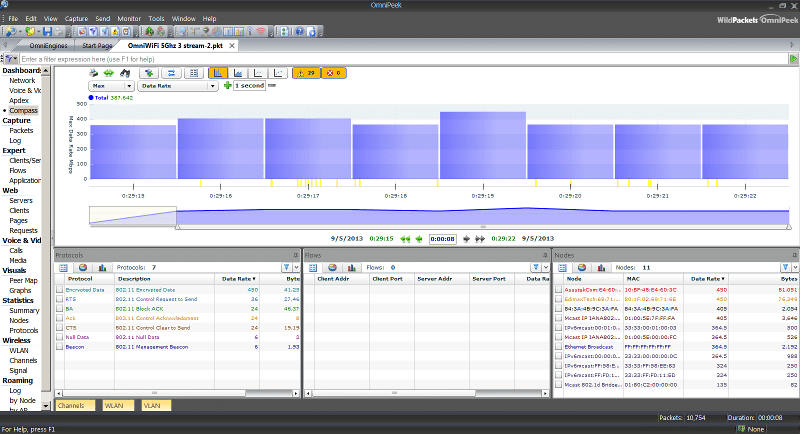Select Channels button at bottom

[76, 405]
